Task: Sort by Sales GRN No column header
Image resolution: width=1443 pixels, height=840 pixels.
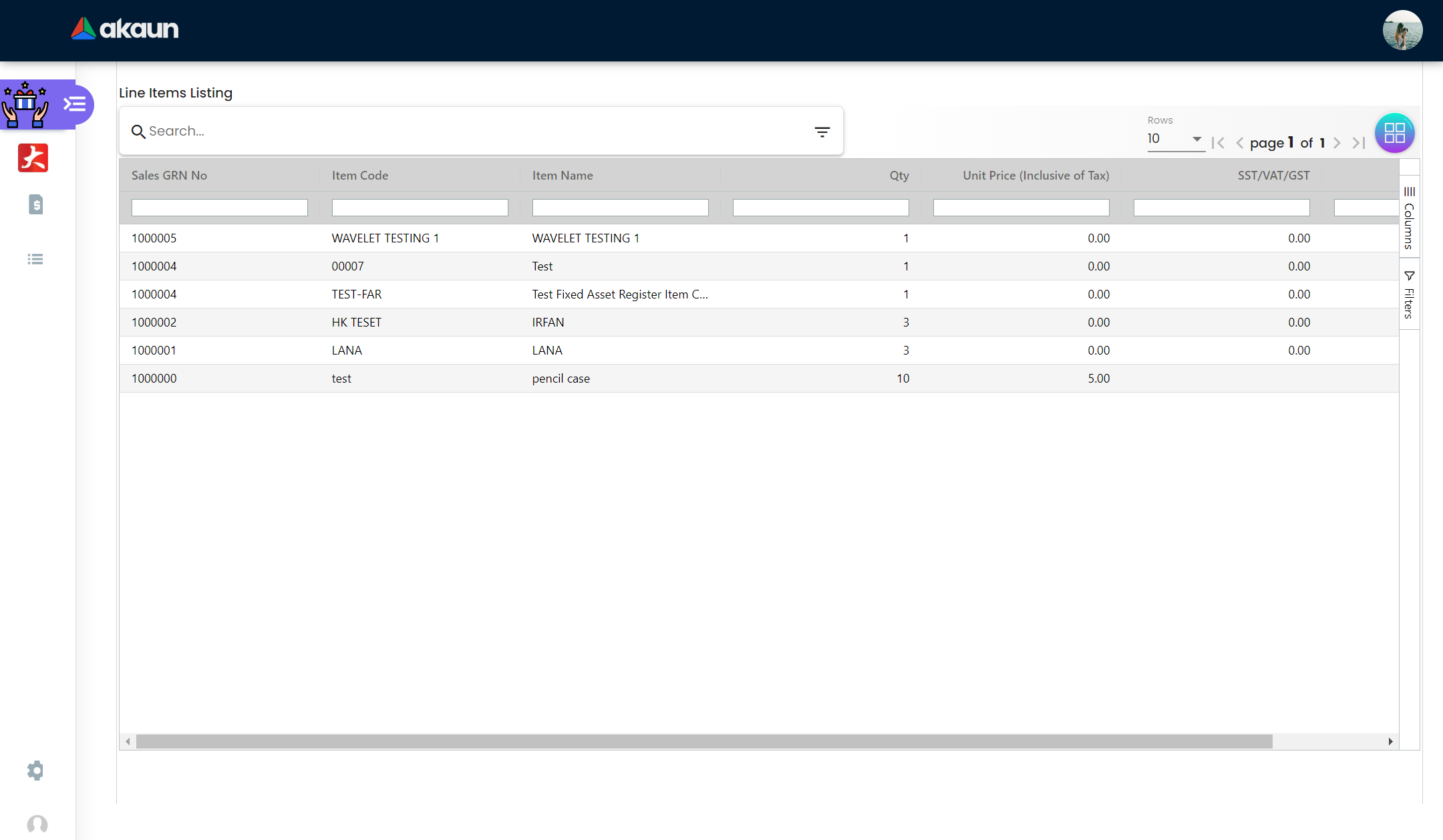Action: pyautogui.click(x=170, y=176)
